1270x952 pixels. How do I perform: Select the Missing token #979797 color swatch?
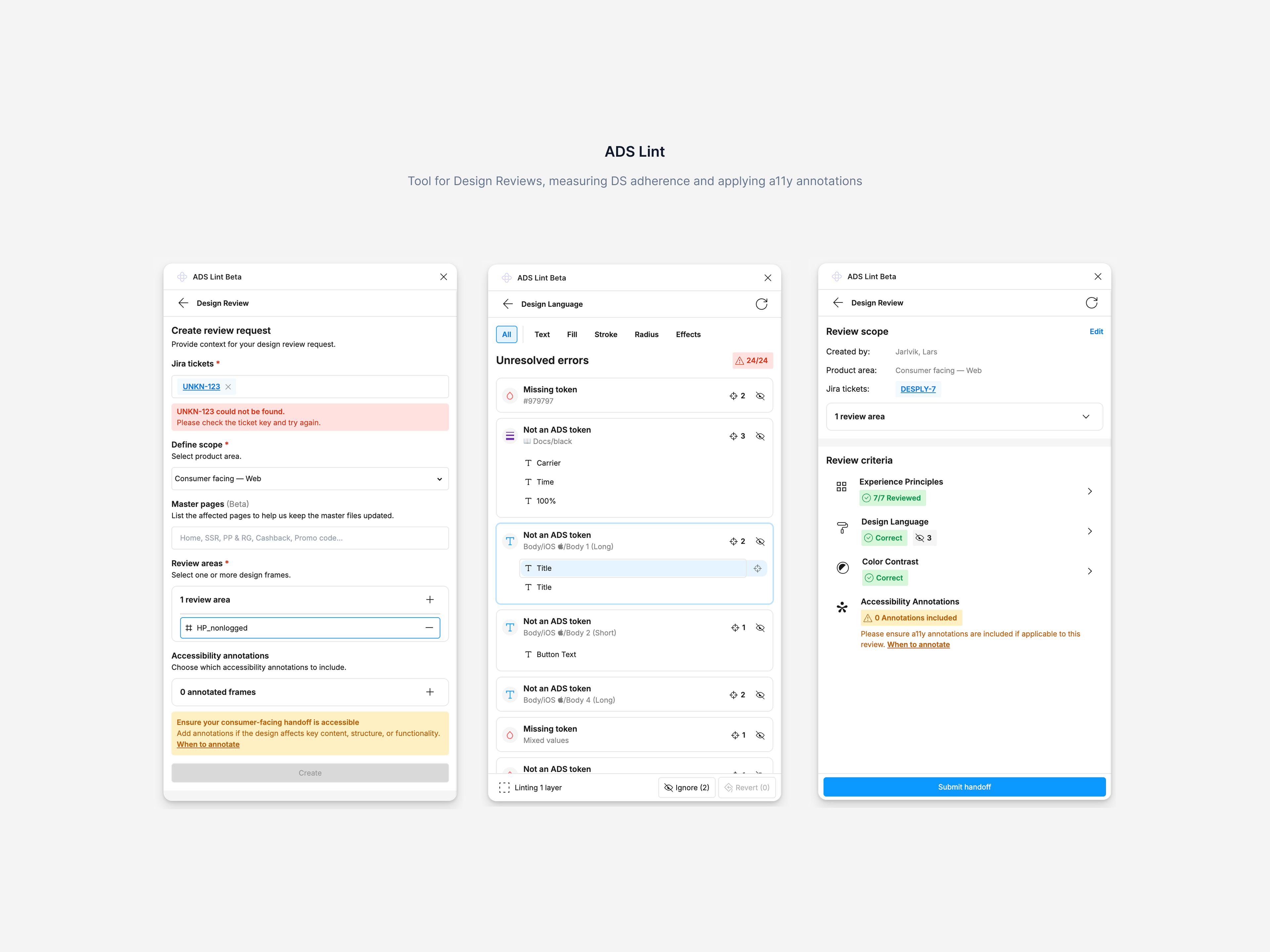pos(509,396)
